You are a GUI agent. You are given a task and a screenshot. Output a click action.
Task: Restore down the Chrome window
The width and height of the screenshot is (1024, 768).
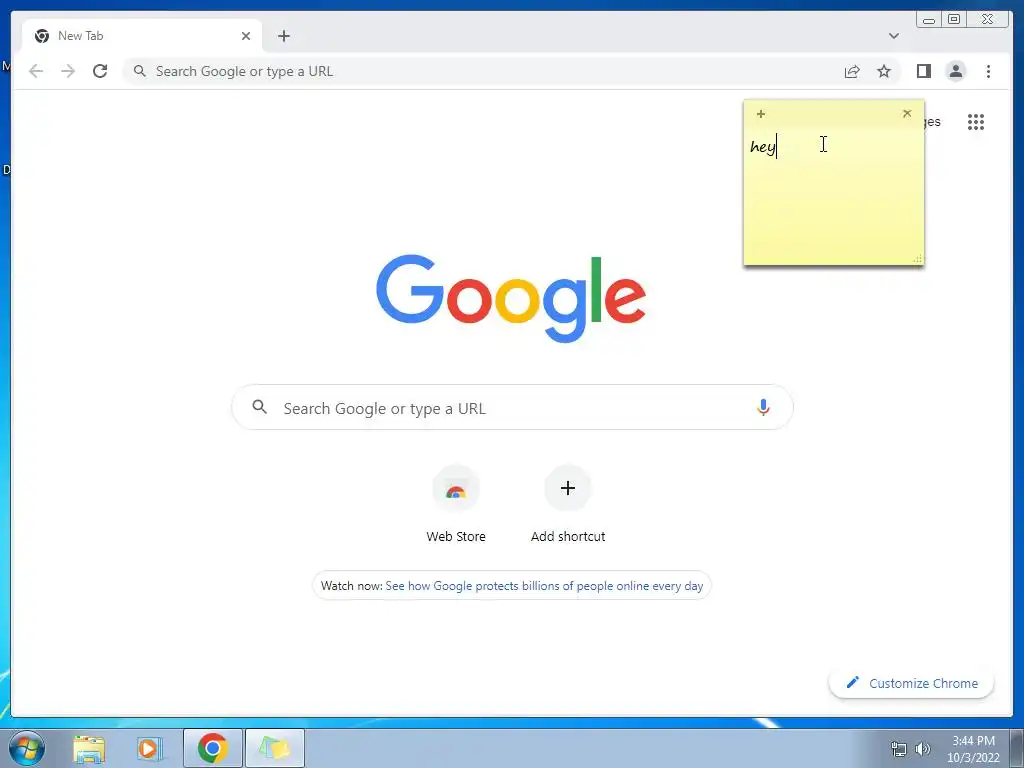(x=954, y=20)
